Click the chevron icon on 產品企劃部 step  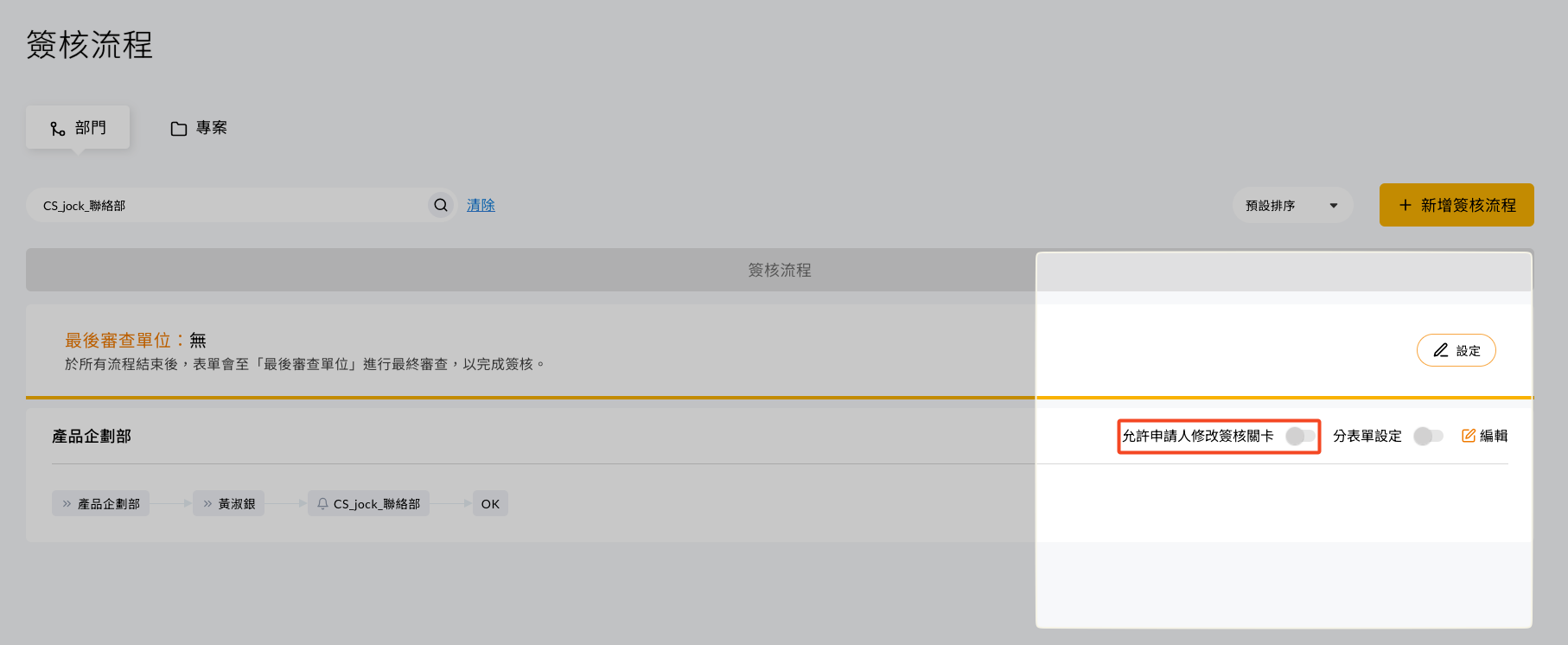click(67, 503)
